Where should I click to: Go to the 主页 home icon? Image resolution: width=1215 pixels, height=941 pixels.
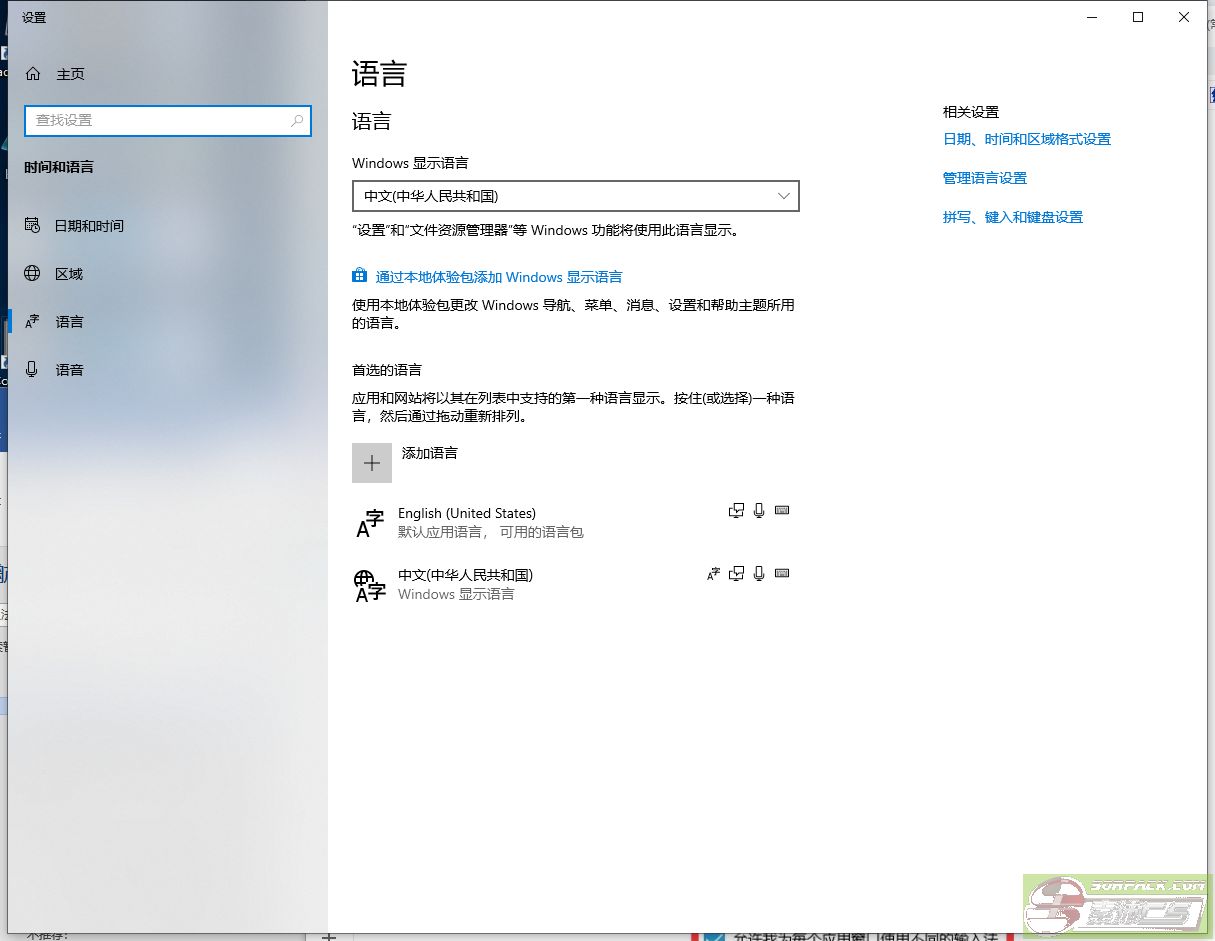click(x=33, y=74)
